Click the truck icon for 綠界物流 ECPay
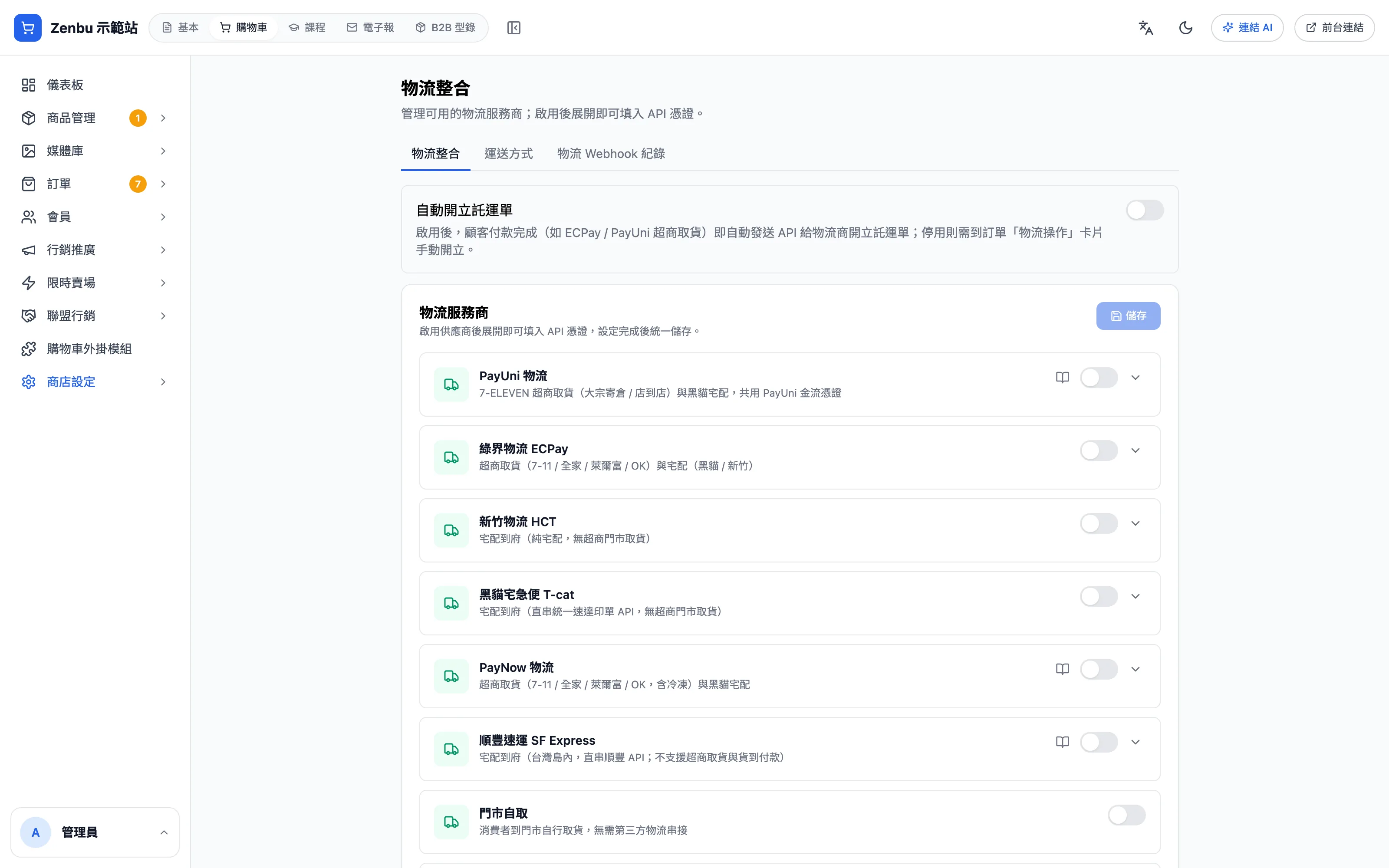Image resolution: width=1389 pixels, height=868 pixels. tap(451, 457)
